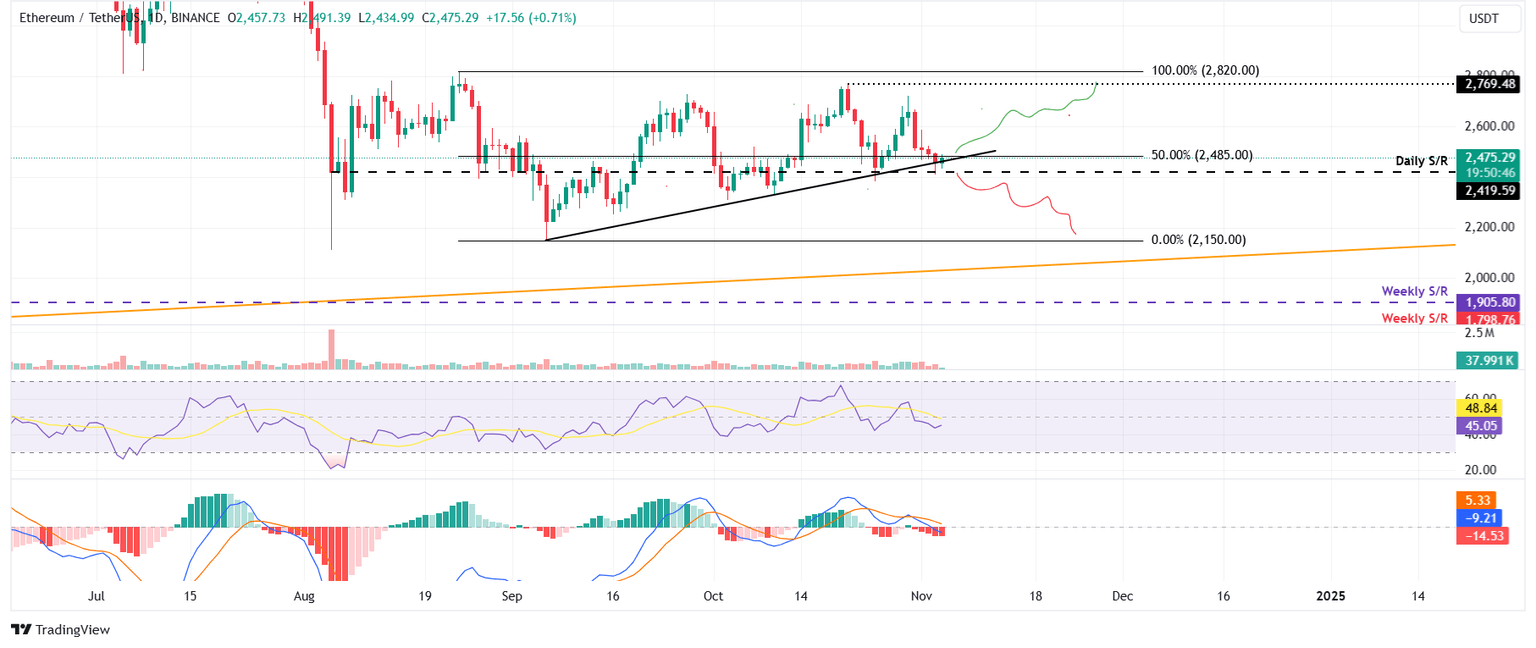Screen dimensions: 1536x648
Task: Select the Daily S/R line label
Action: 1423,160
